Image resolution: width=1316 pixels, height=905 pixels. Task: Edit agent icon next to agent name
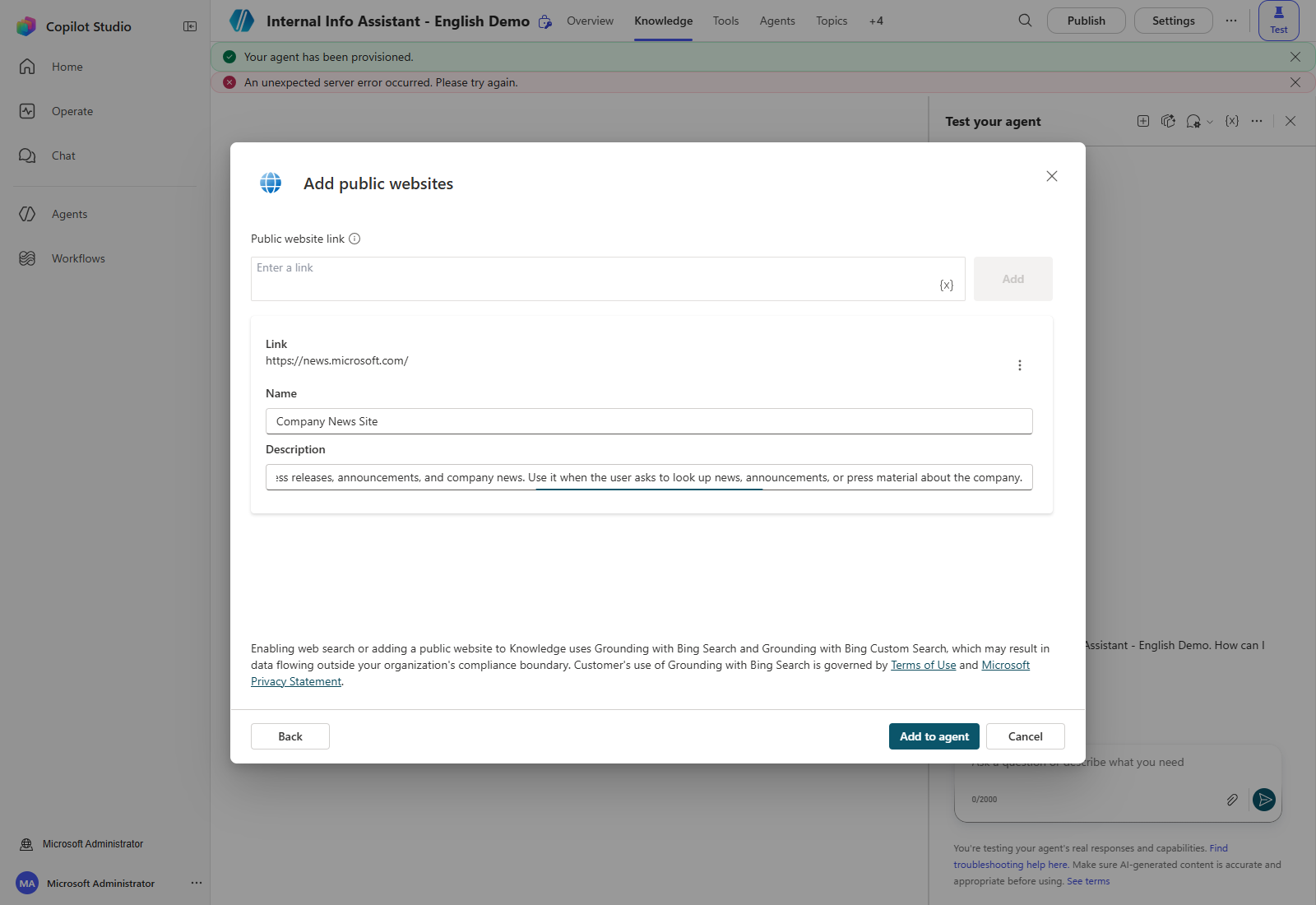coord(545,21)
